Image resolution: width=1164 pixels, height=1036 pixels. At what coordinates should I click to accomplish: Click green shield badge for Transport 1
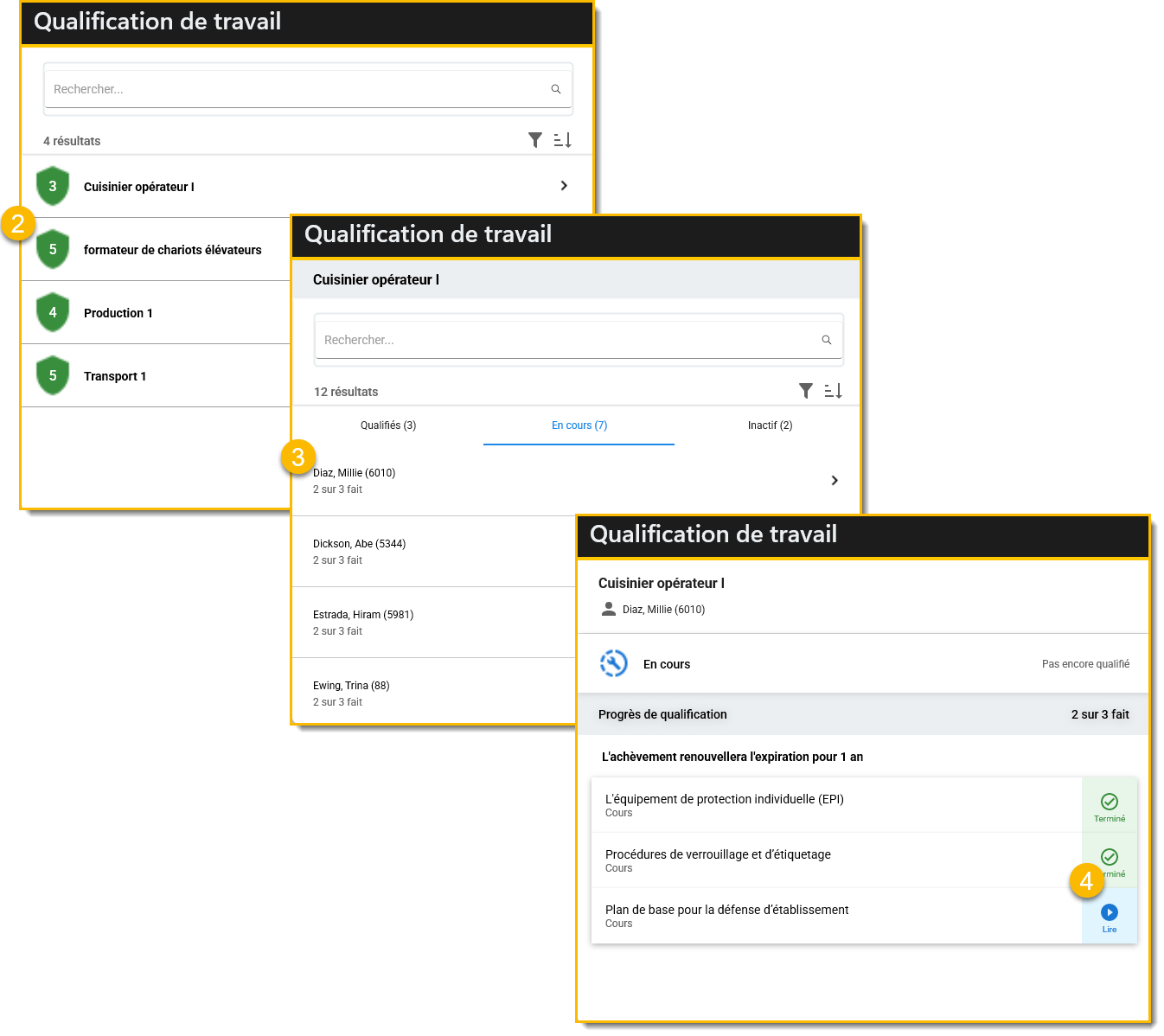click(53, 375)
